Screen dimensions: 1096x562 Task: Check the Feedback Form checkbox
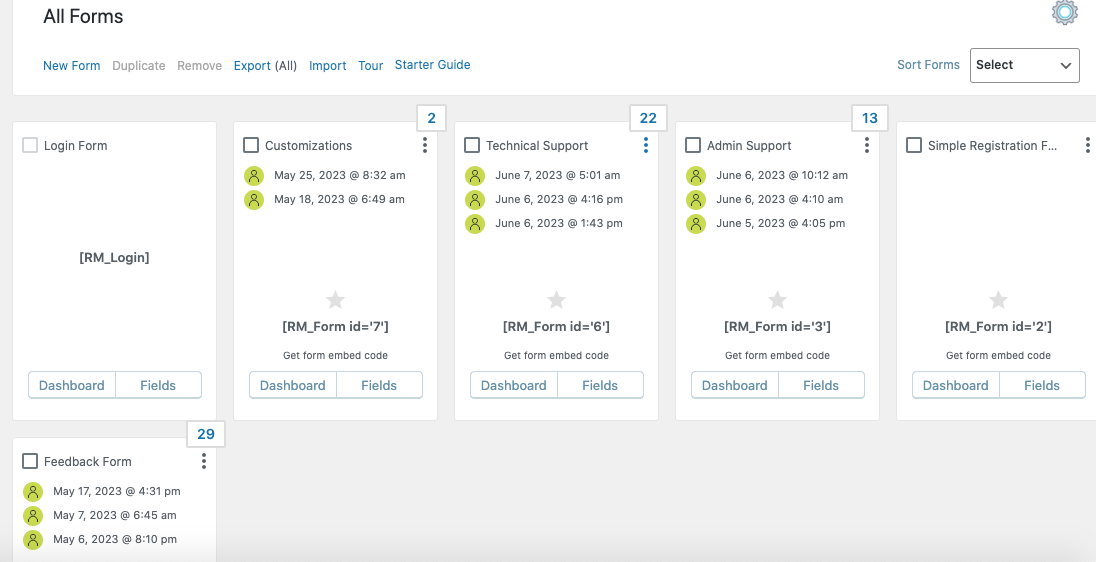[30, 461]
